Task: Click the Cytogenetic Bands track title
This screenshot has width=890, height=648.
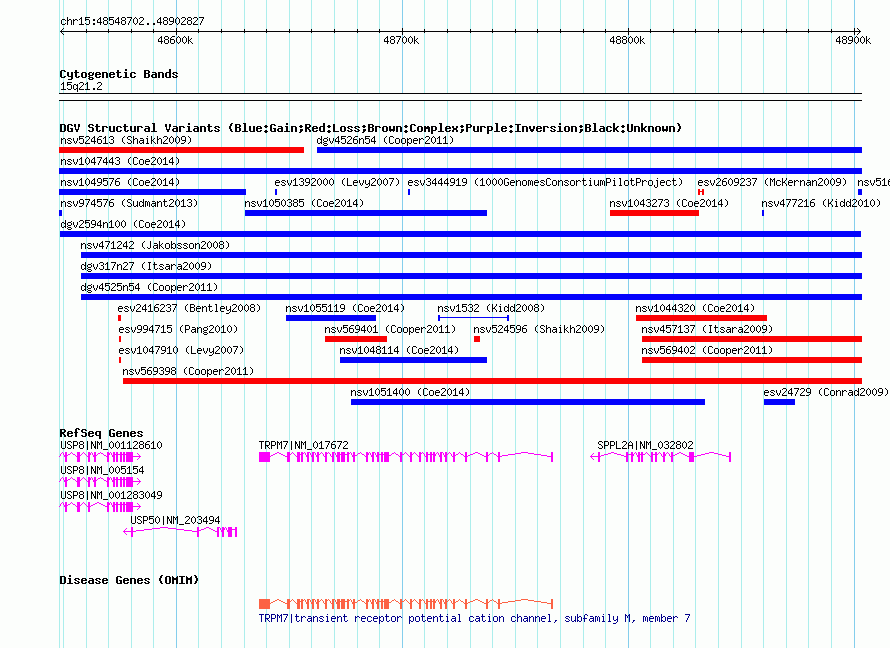Action: 119,74
